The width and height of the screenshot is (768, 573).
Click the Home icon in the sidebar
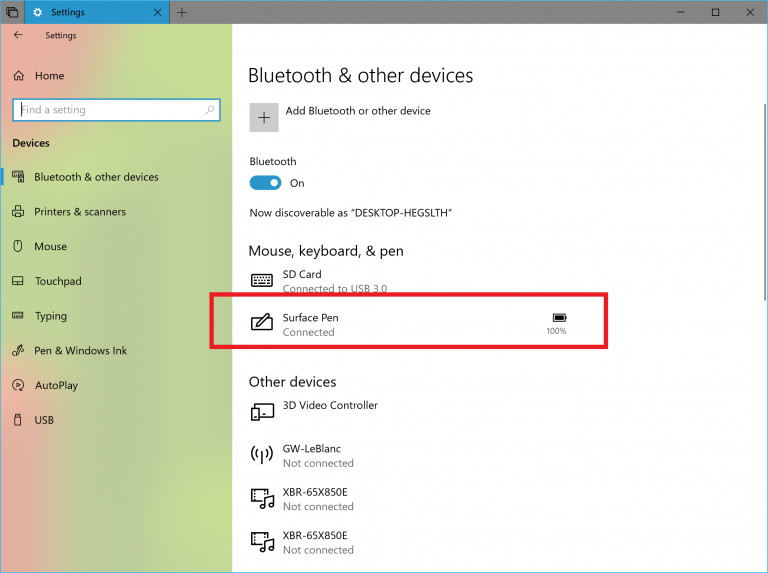point(19,75)
